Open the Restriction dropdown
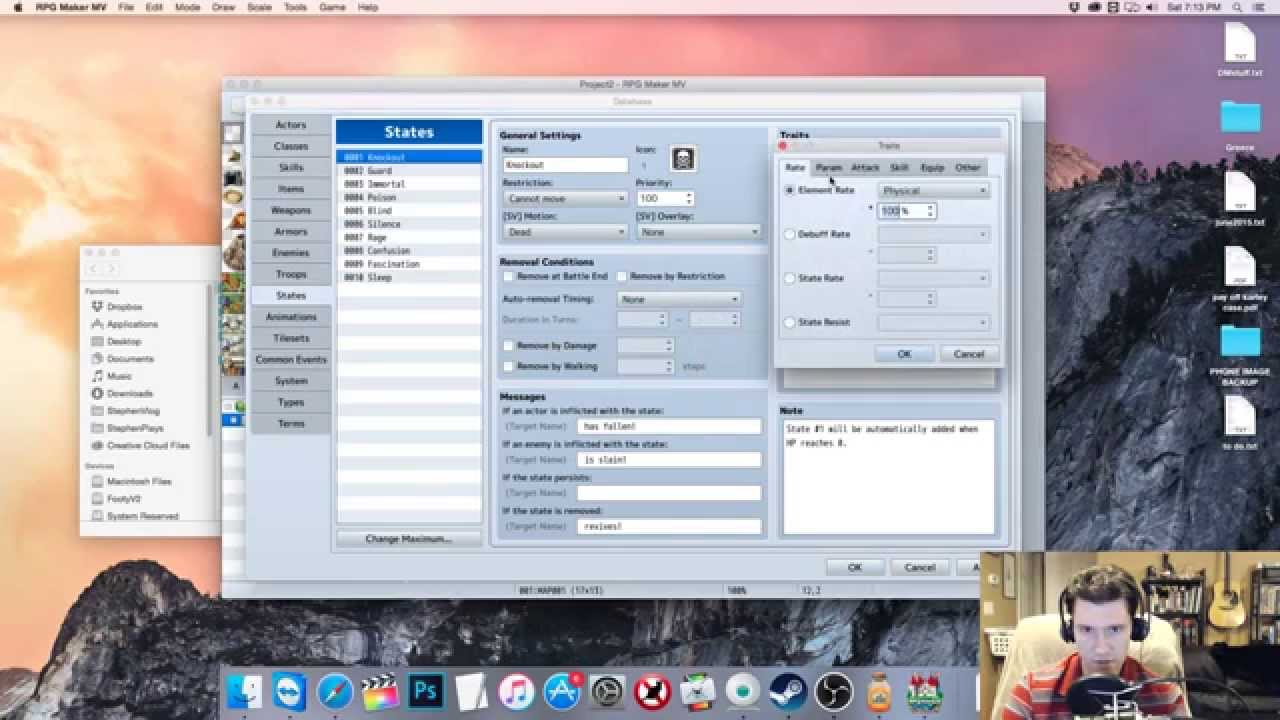Viewport: 1280px width, 720px height. [x=565, y=199]
